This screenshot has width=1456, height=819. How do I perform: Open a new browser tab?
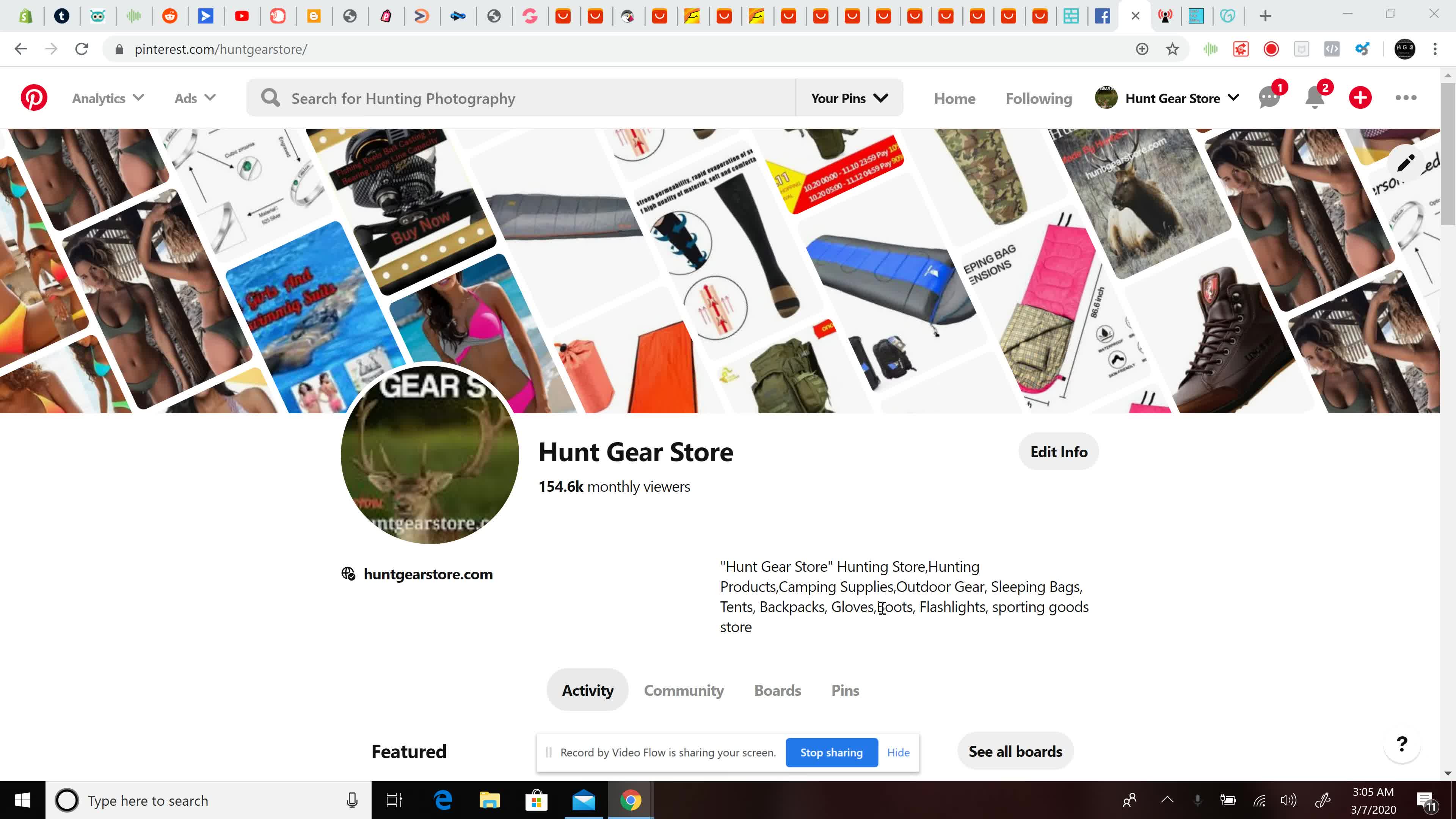(x=1265, y=16)
